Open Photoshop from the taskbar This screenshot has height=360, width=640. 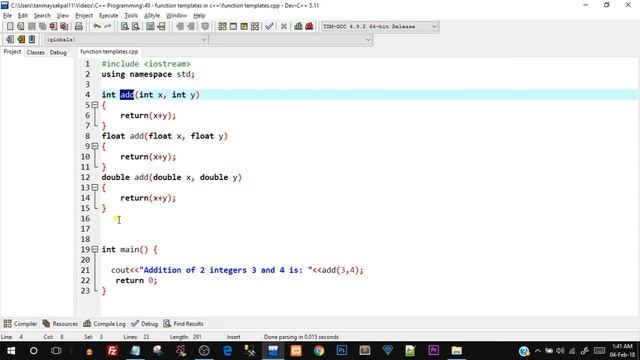coord(342,351)
